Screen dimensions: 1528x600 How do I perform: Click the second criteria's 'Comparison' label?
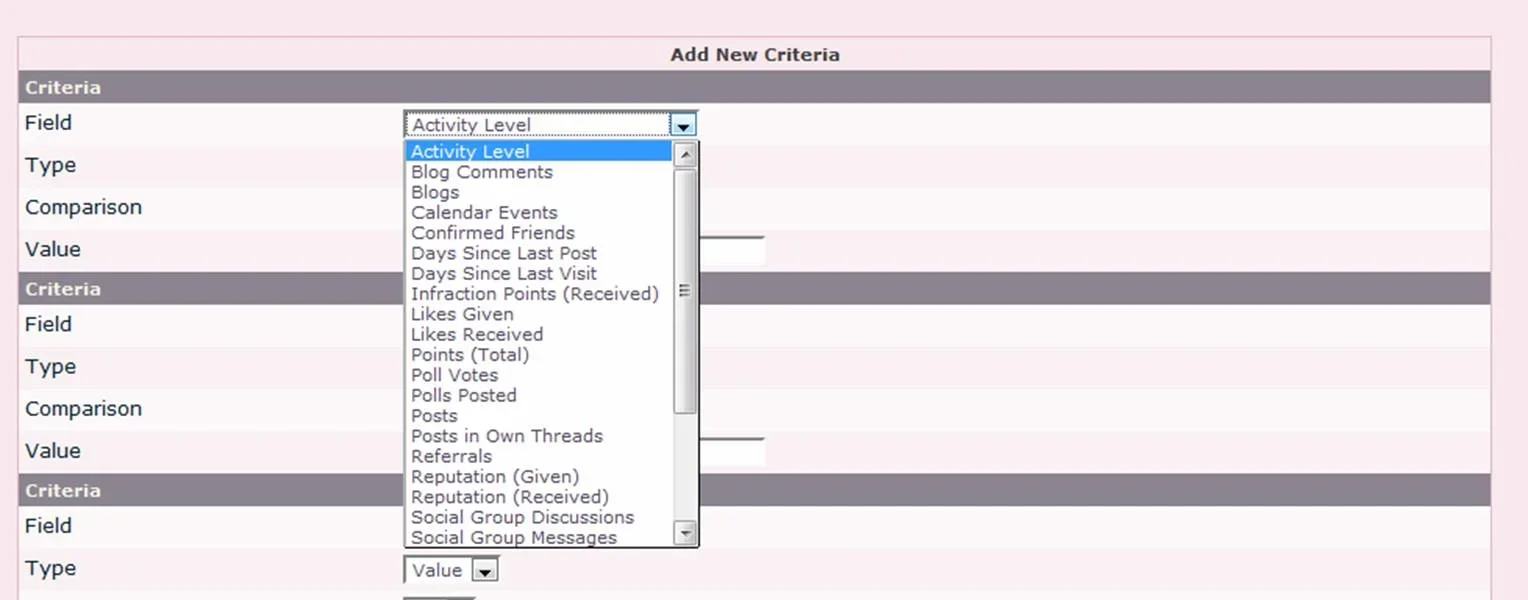pyautogui.click(x=83, y=408)
